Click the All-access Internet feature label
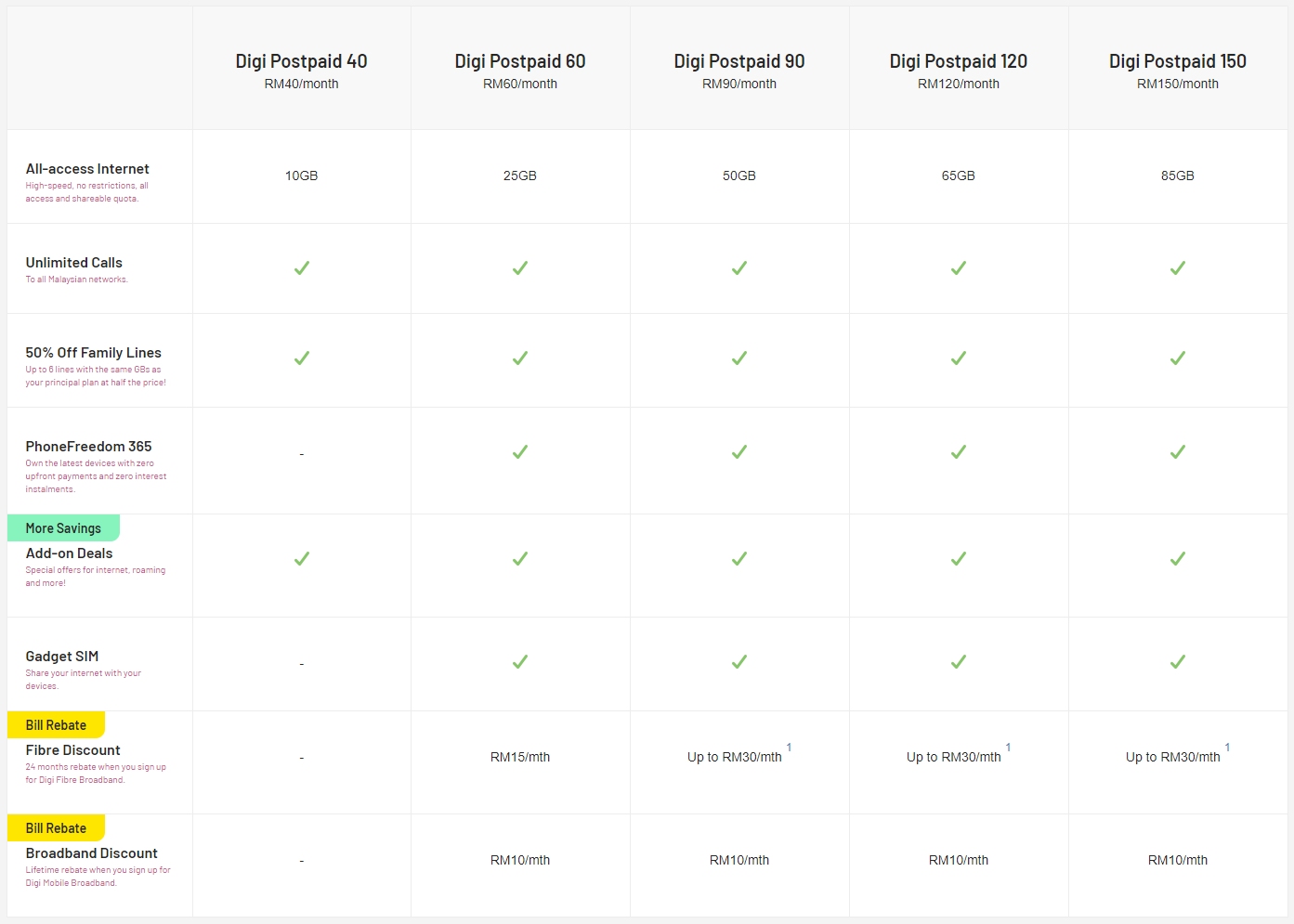The height and width of the screenshot is (924, 1294). 87,169
